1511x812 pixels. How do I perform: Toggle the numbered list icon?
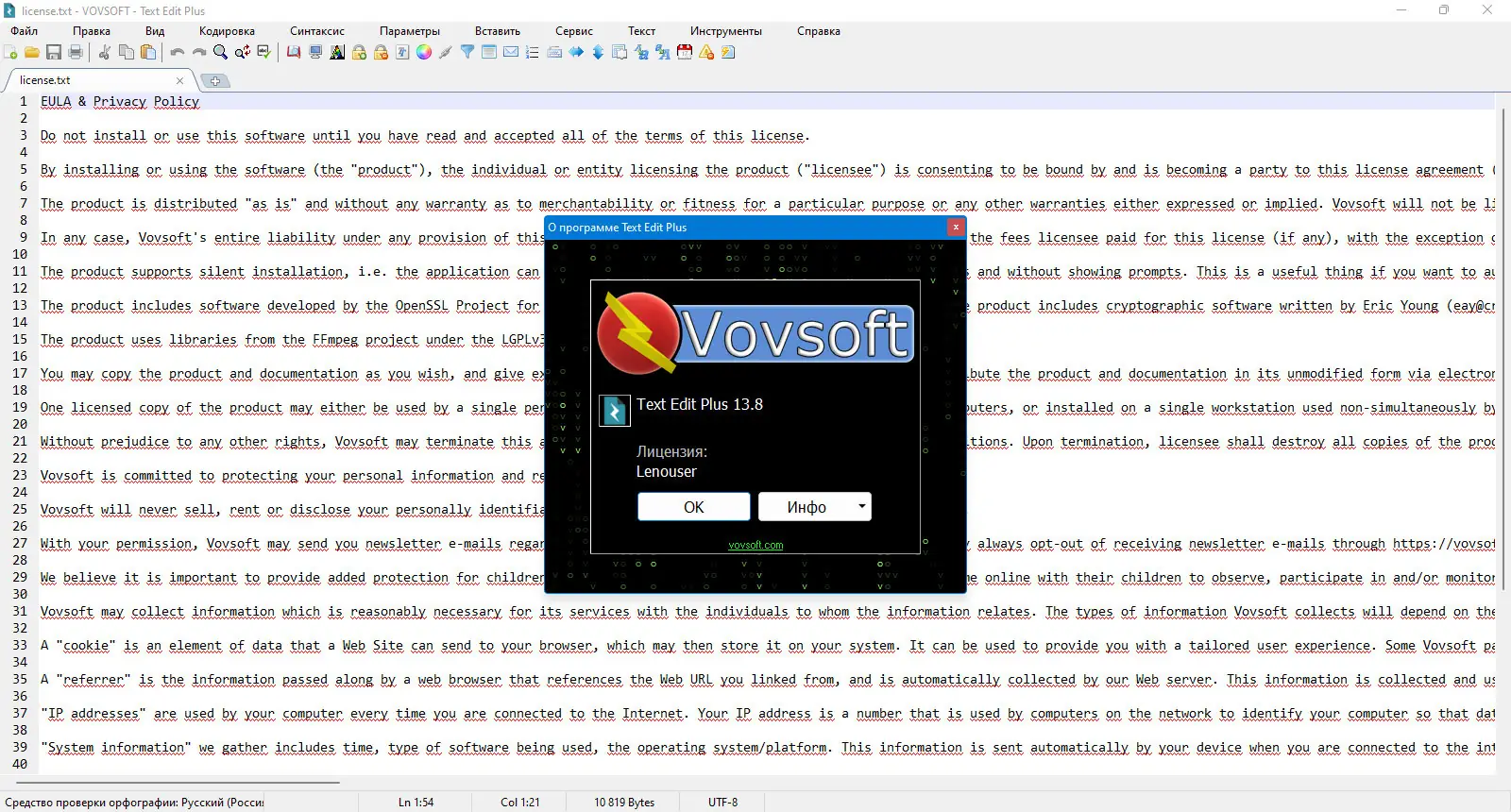pos(533,53)
